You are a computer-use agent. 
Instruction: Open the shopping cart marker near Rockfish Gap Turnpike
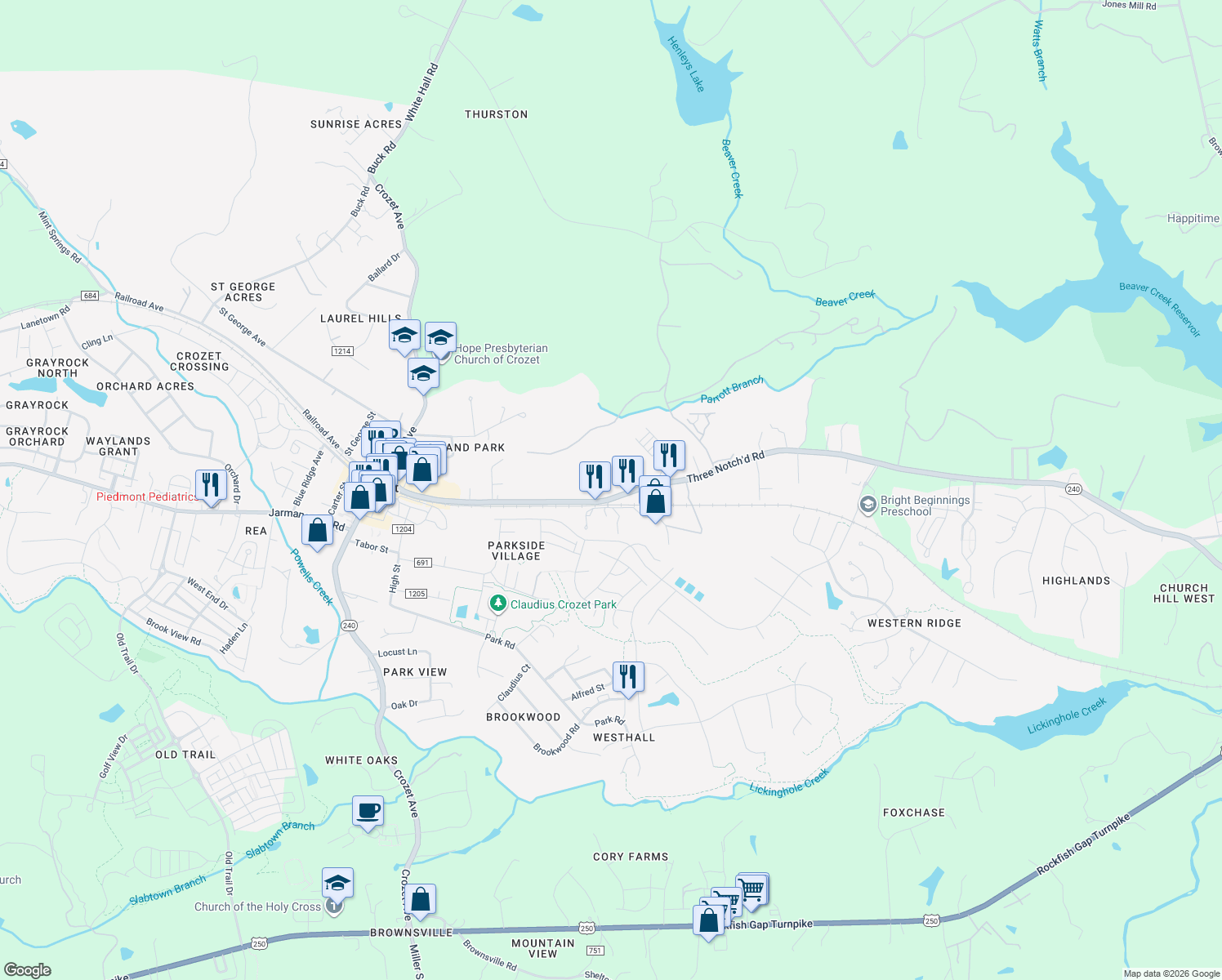click(751, 887)
